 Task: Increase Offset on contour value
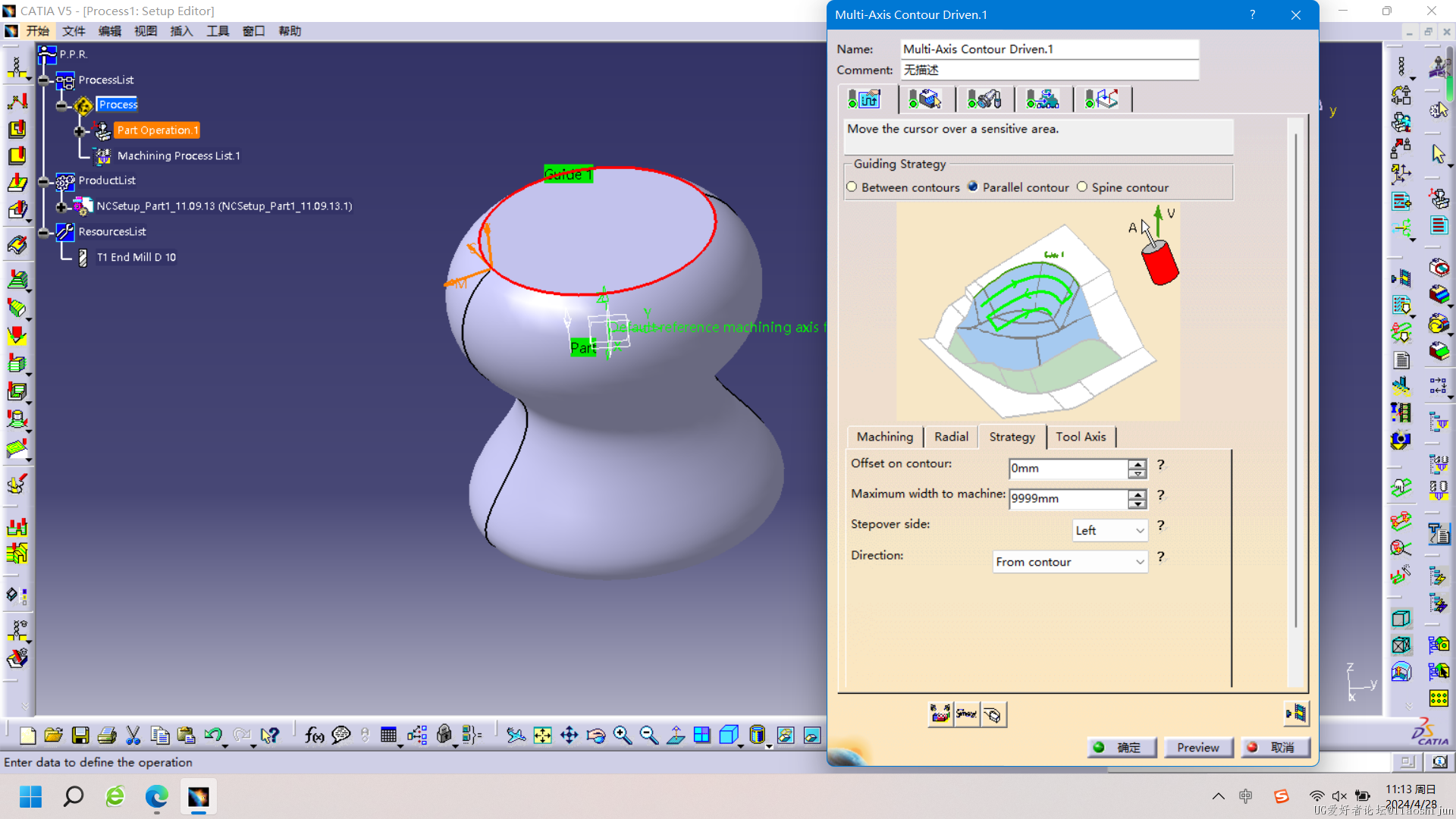tap(1137, 464)
